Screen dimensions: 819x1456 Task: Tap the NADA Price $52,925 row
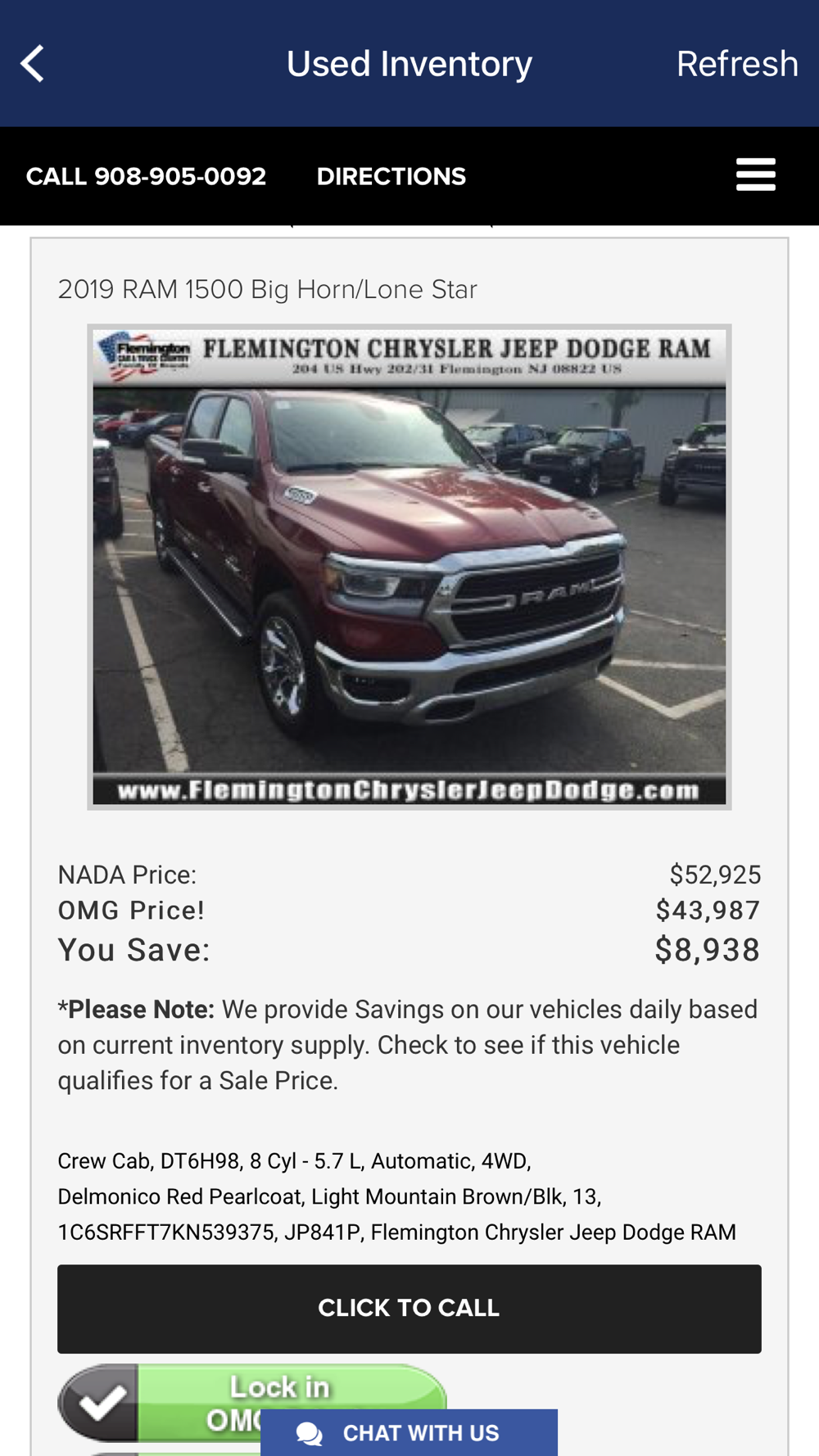point(409,875)
